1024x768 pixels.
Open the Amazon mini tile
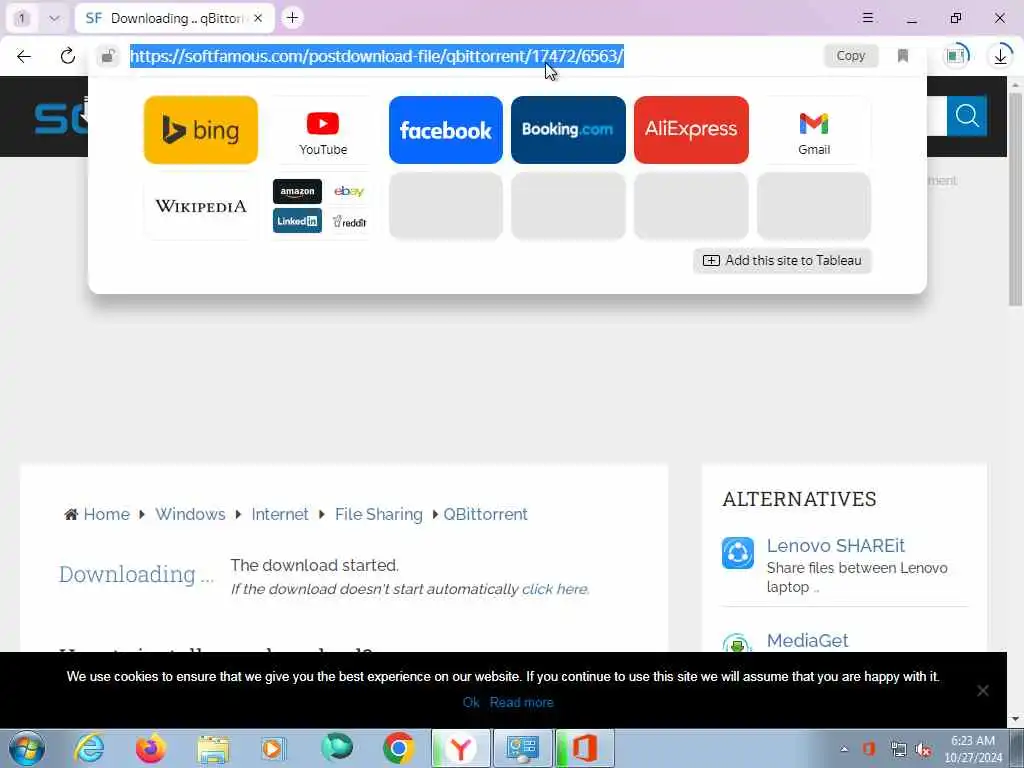coord(297,191)
